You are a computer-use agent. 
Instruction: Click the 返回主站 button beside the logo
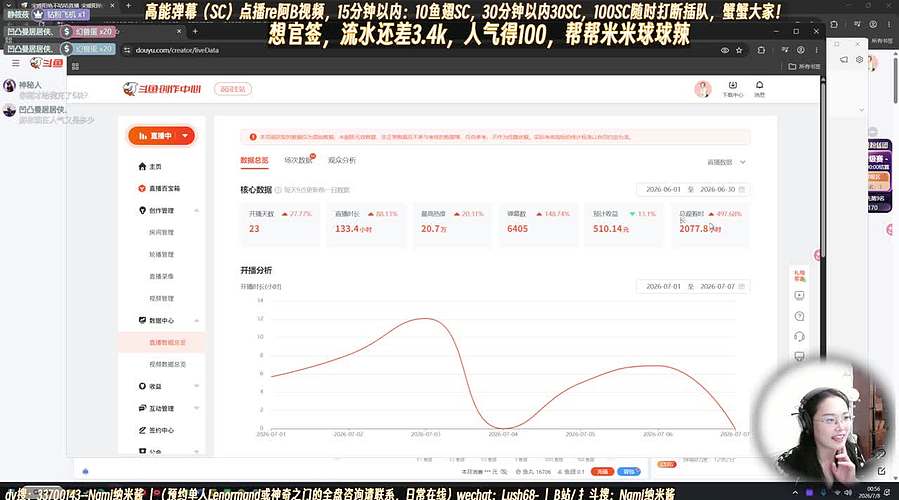pyautogui.click(x=233, y=89)
